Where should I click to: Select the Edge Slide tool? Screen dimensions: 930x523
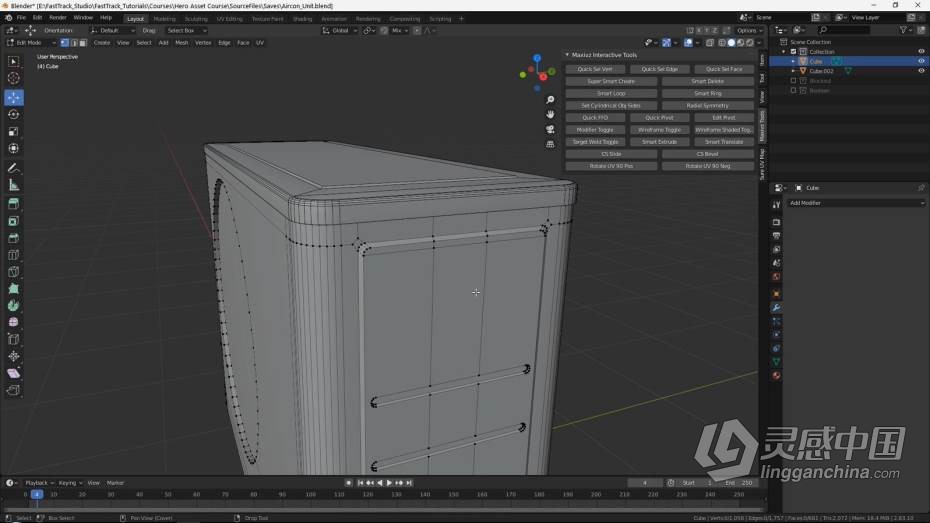pos(14,340)
